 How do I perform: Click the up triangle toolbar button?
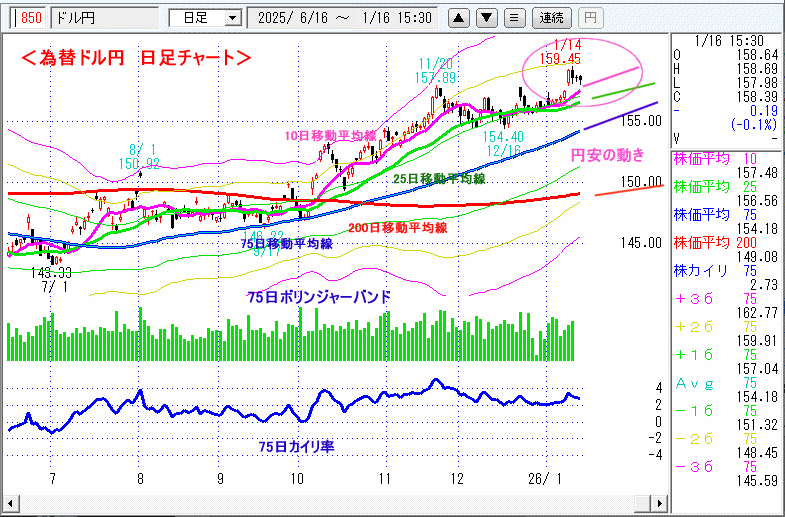pos(460,18)
